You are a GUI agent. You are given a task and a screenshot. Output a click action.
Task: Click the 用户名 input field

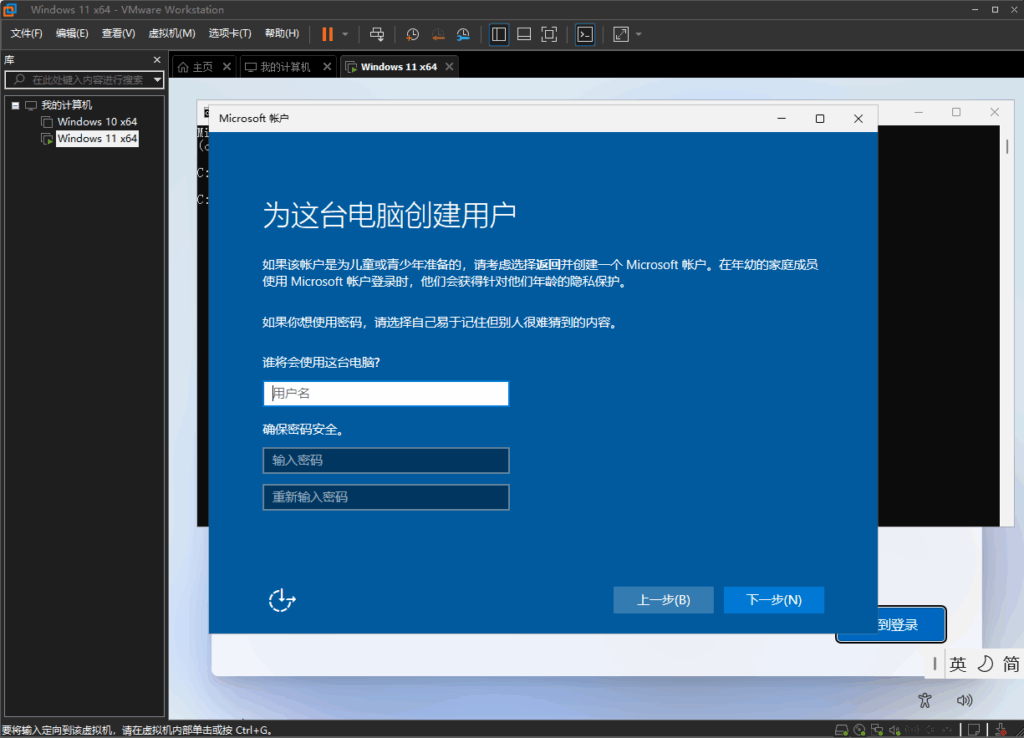tap(385, 393)
